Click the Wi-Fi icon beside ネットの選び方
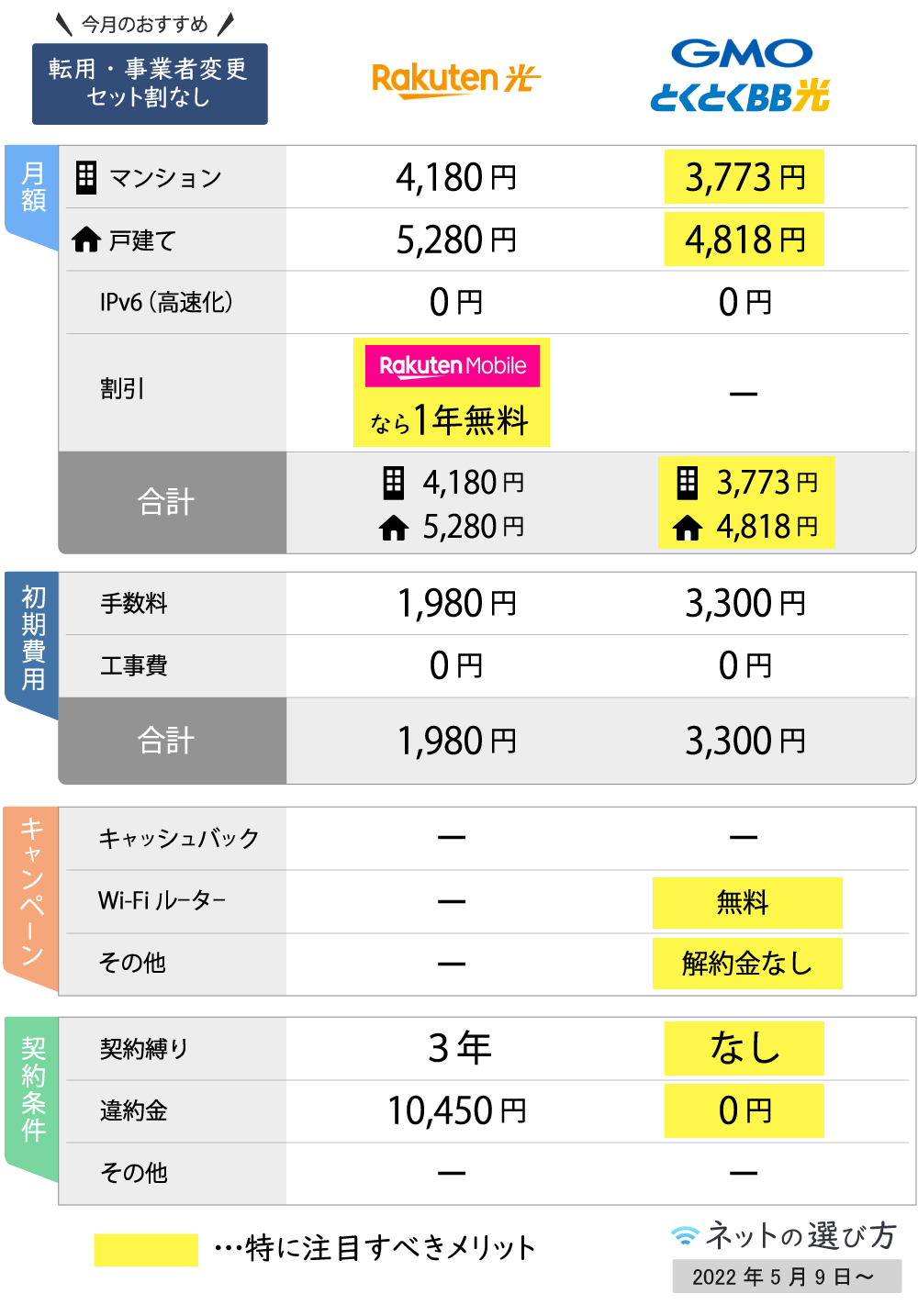This screenshot has width=918, height=1316. pyautogui.click(x=685, y=1235)
